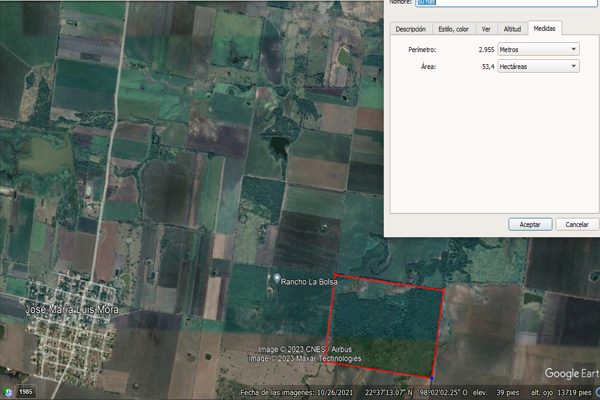
Task: Open the Hectáreas area unit dropdown
Action: pos(538,66)
